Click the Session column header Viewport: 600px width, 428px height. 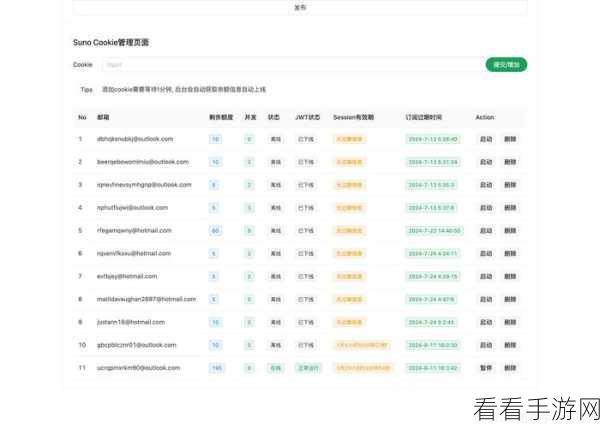(x=353, y=117)
